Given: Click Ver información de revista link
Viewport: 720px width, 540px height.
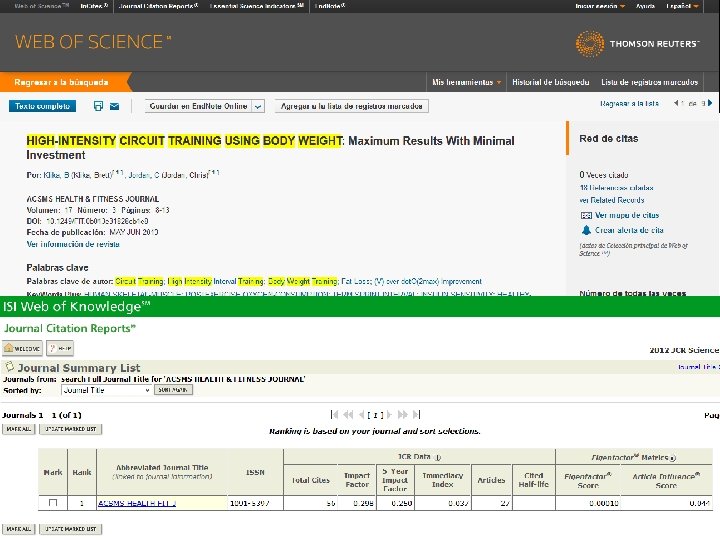Looking at the screenshot, I should tap(73, 244).
